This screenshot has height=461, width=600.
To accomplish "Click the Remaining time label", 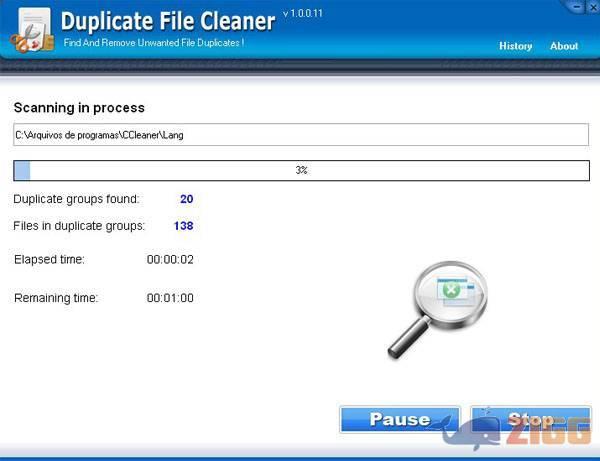I will (56, 298).
